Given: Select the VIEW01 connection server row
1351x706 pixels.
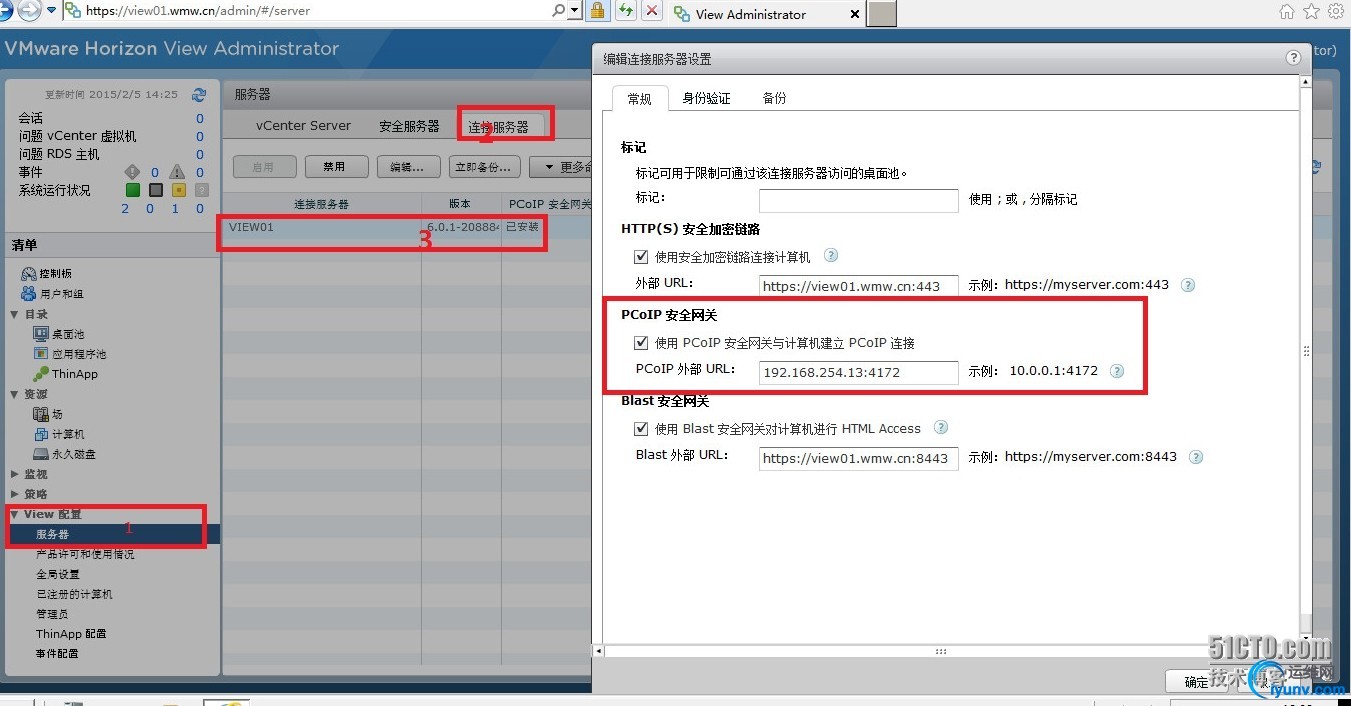Looking at the screenshot, I should [x=405, y=227].
